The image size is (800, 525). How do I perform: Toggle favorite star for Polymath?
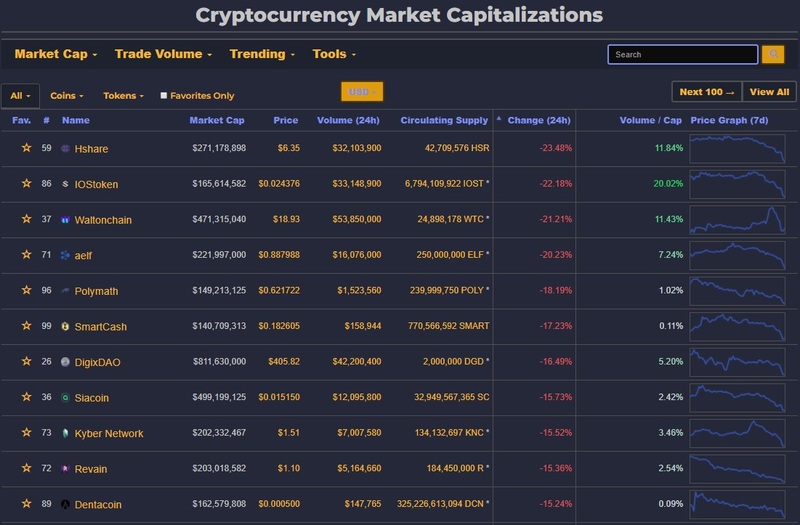[x=26, y=290]
